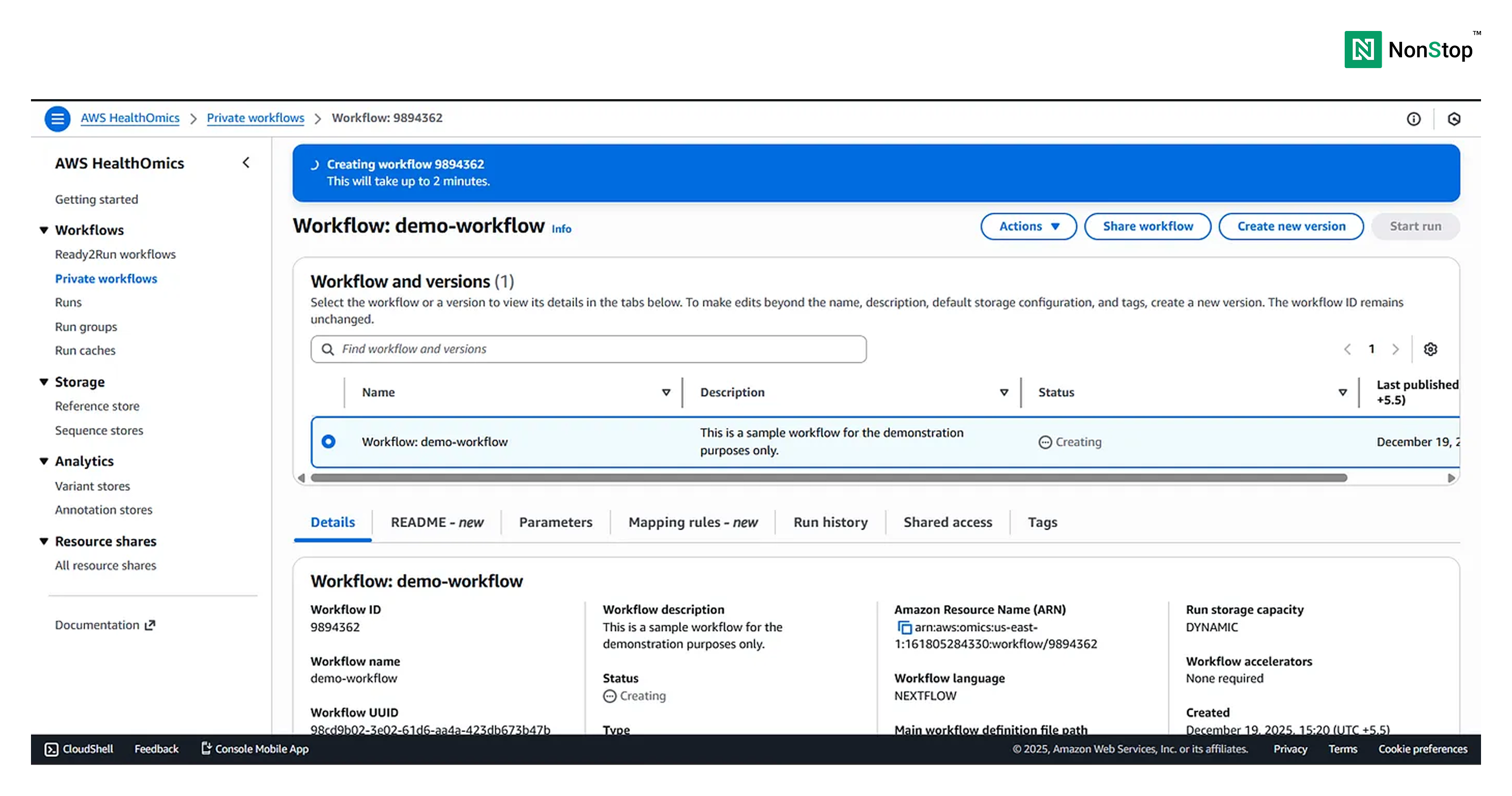This screenshot has height=796, width=1512.
Task: Open the hamburger navigation menu icon
Action: [57, 119]
